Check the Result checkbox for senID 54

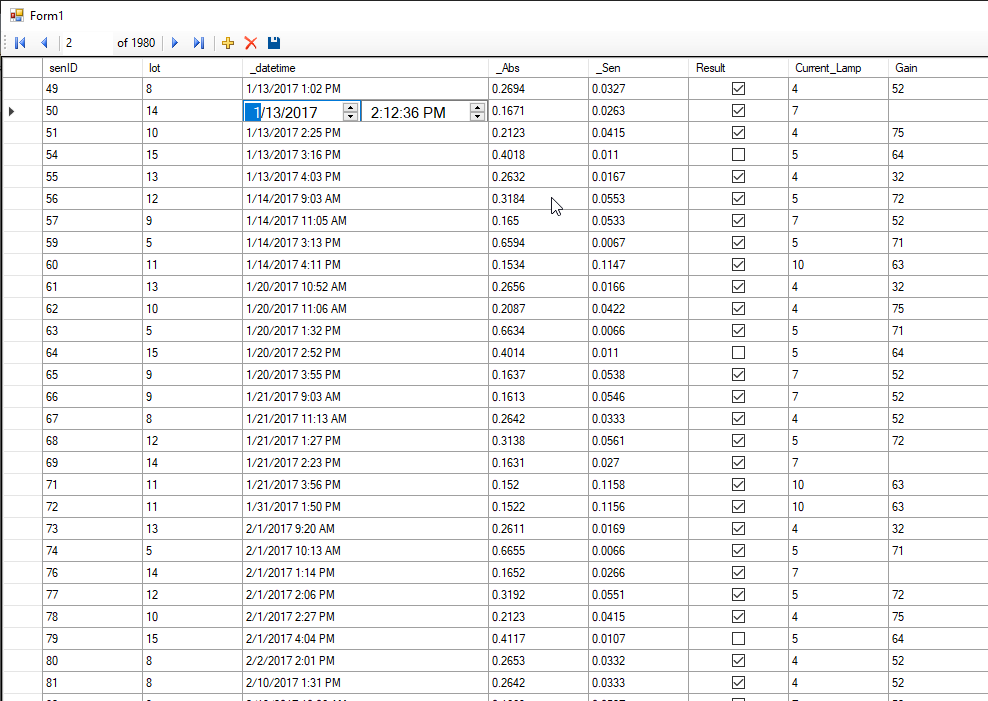tap(738, 155)
